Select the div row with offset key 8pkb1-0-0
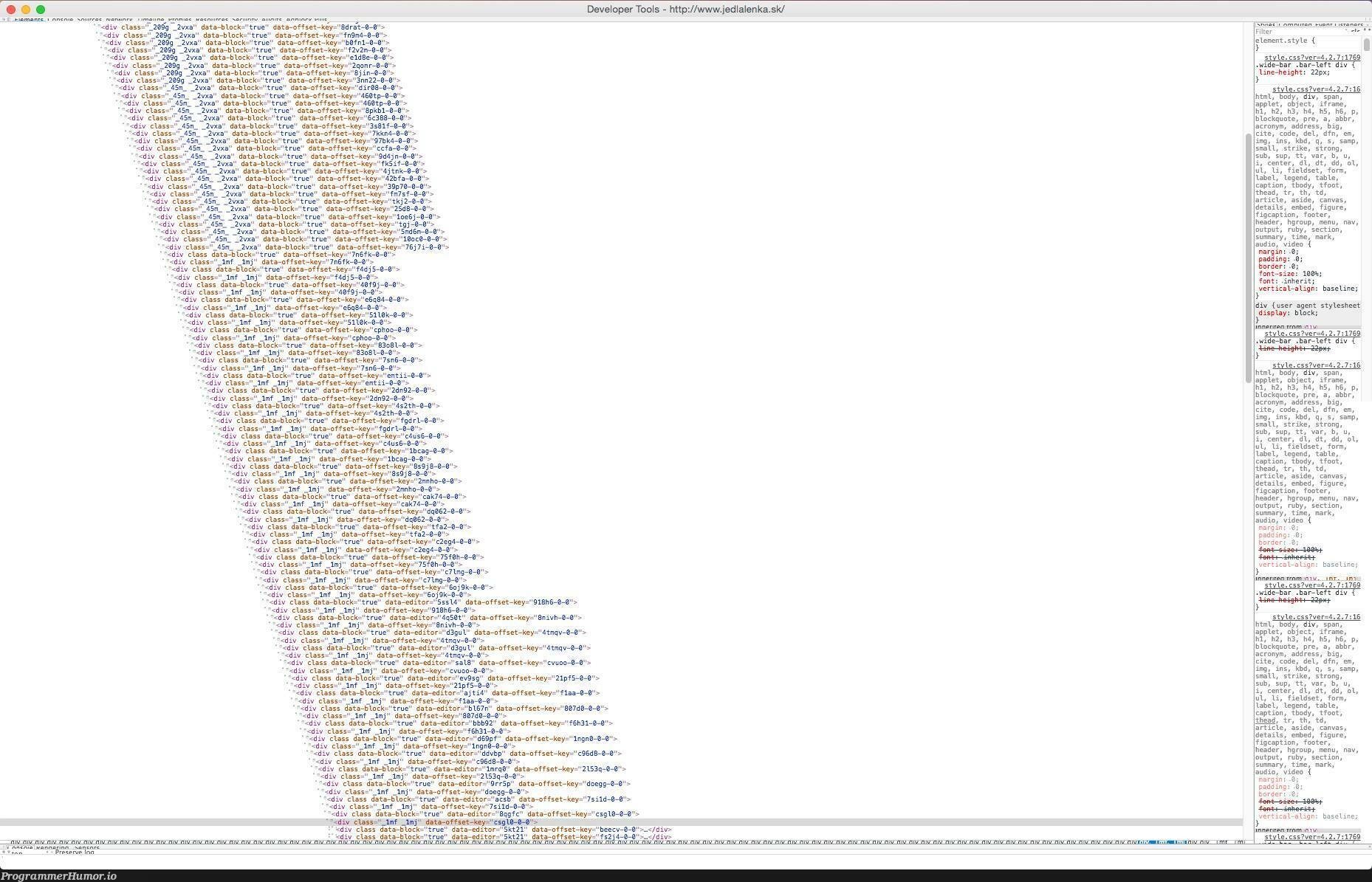Screen dimensions: 1372x882 point(269,111)
